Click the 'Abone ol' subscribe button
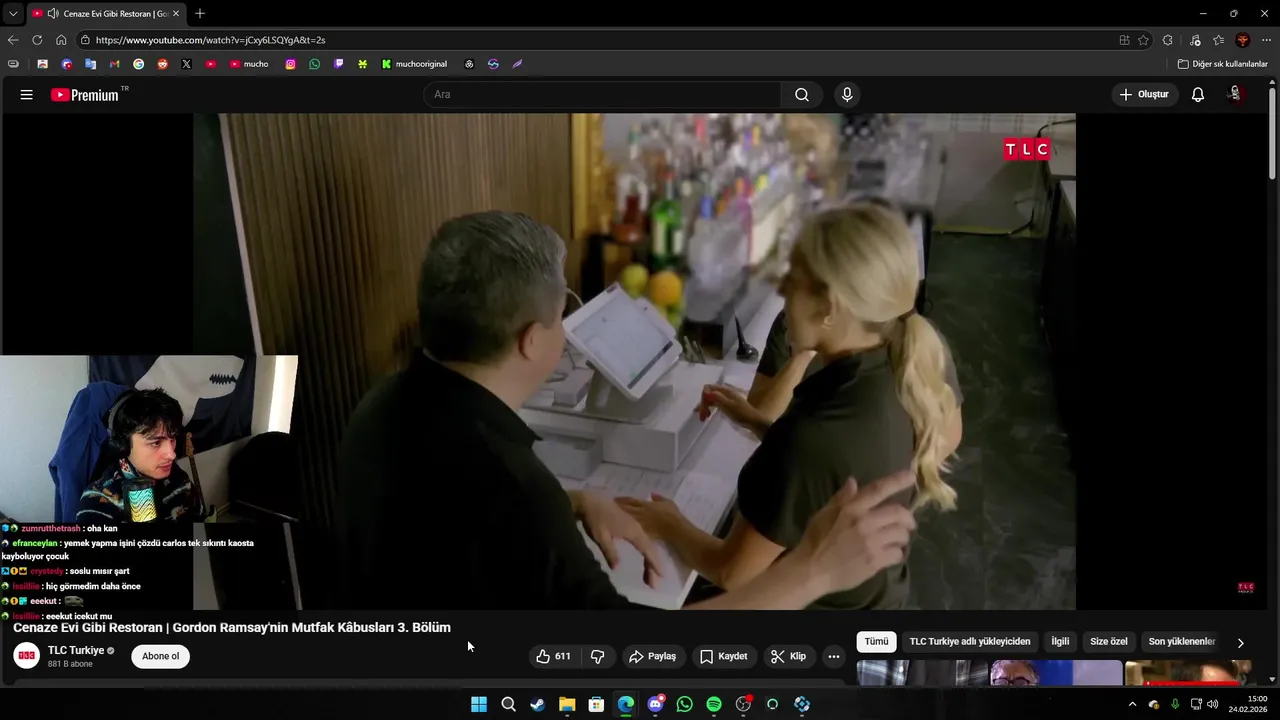Screen dimensions: 1280x720 tap(160, 657)
